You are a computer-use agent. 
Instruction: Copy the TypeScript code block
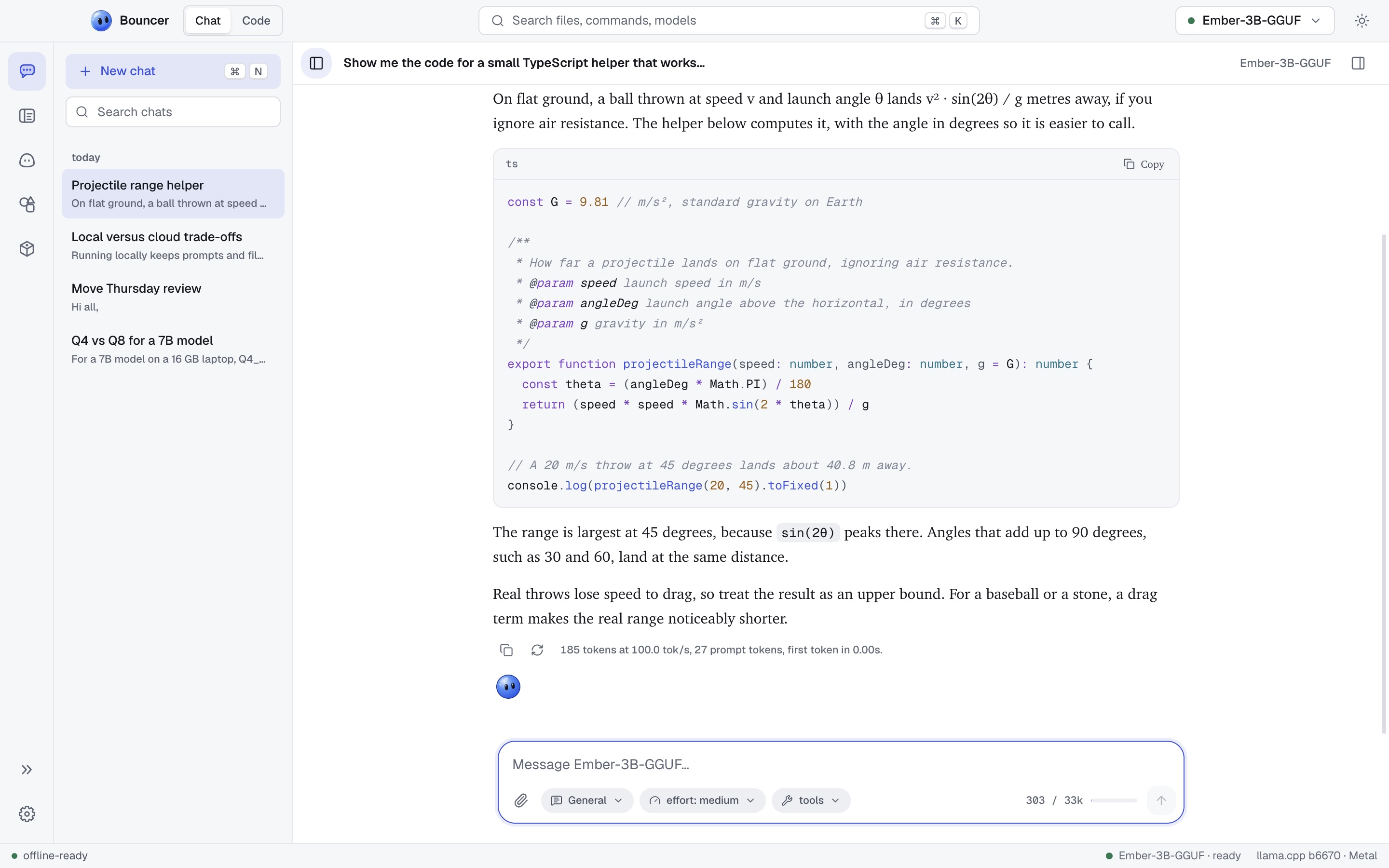(x=1144, y=164)
